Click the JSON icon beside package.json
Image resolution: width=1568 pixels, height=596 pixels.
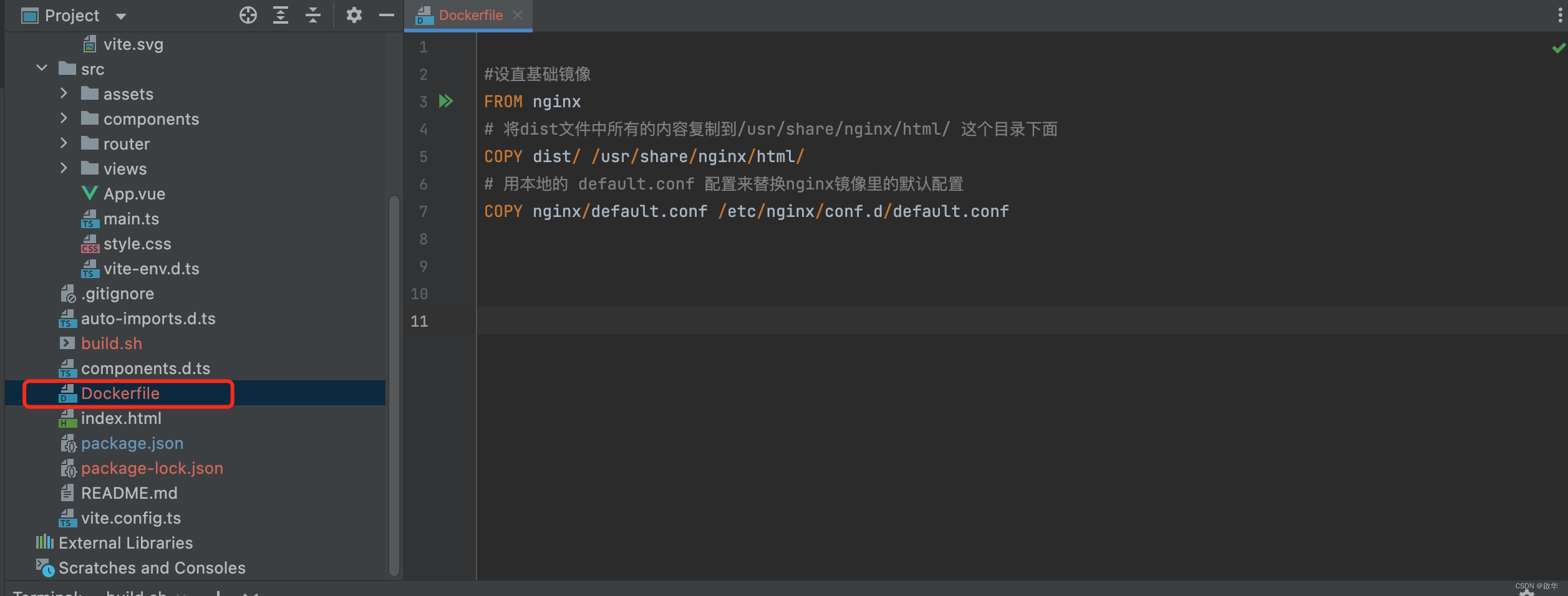(68, 443)
